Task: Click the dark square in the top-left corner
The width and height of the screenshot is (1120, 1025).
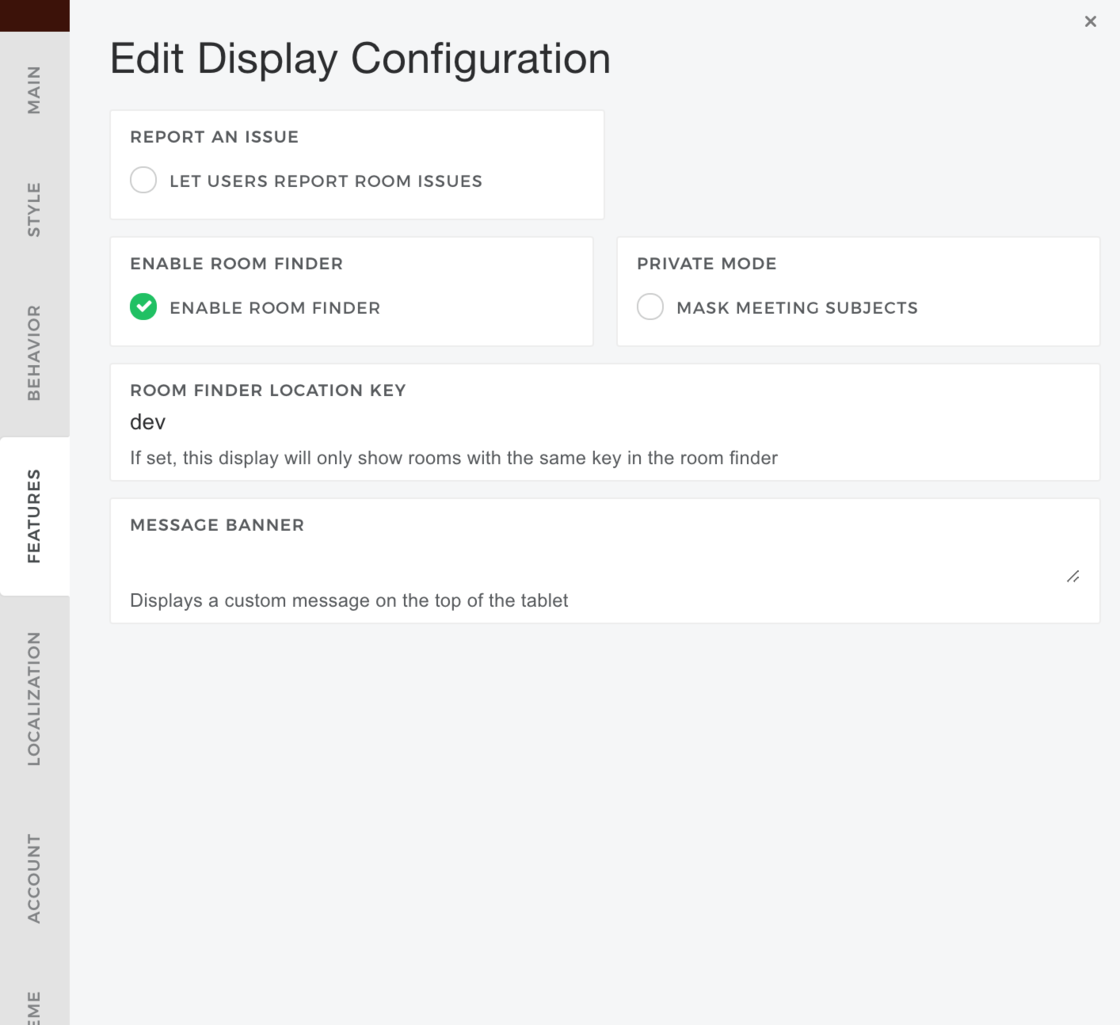Action: tap(34, 15)
